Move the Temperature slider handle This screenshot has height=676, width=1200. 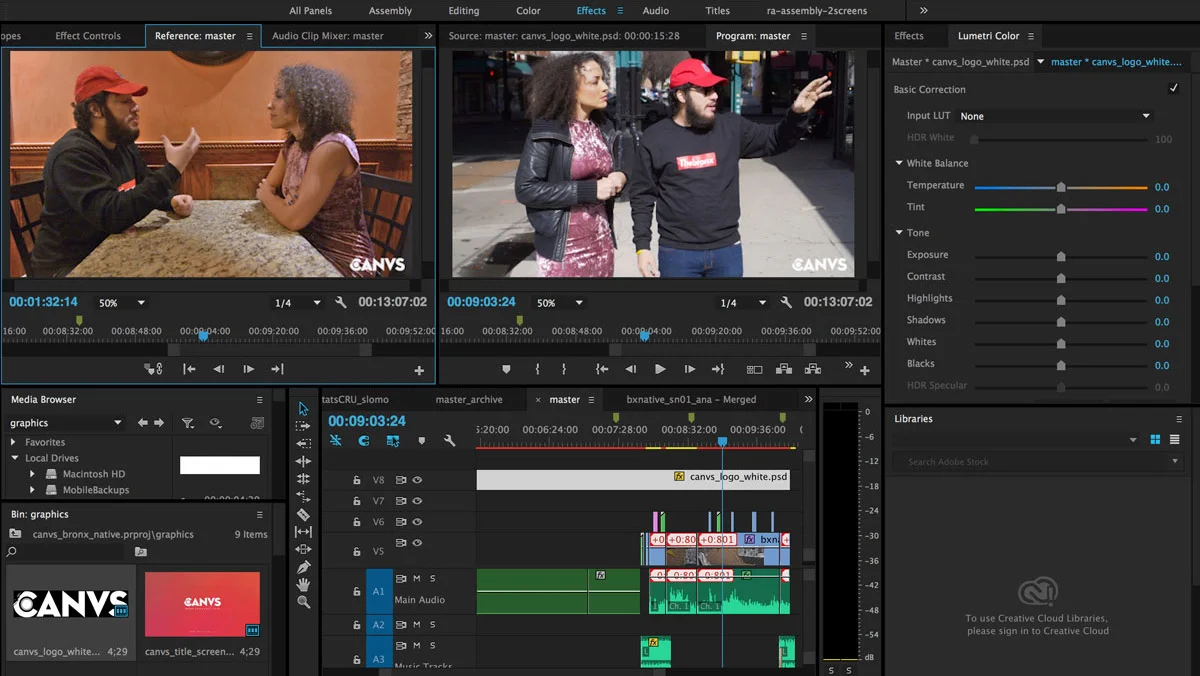click(1061, 187)
